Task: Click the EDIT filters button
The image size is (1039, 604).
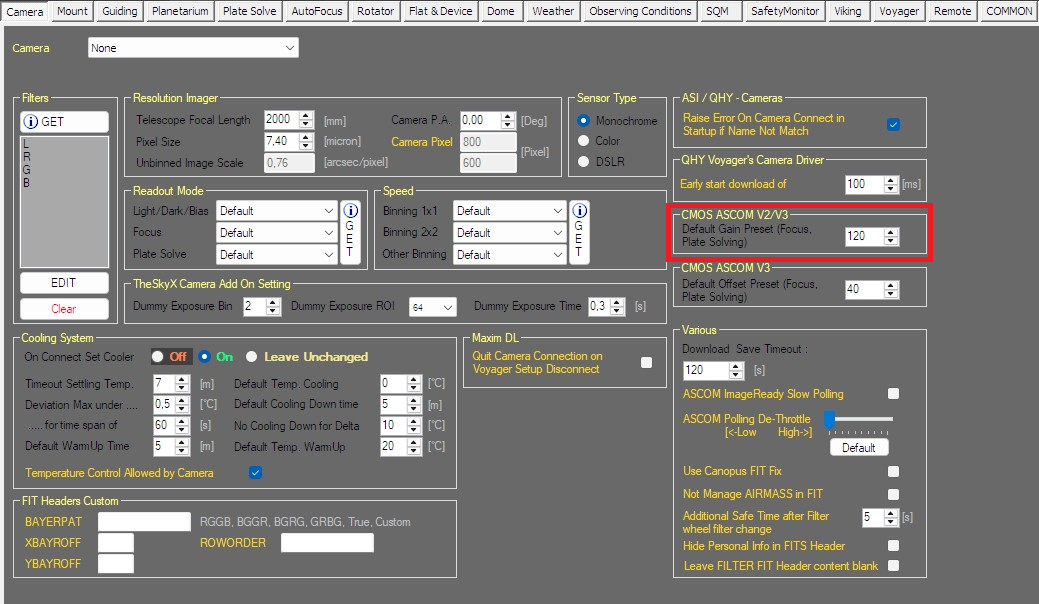Action: [x=64, y=283]
